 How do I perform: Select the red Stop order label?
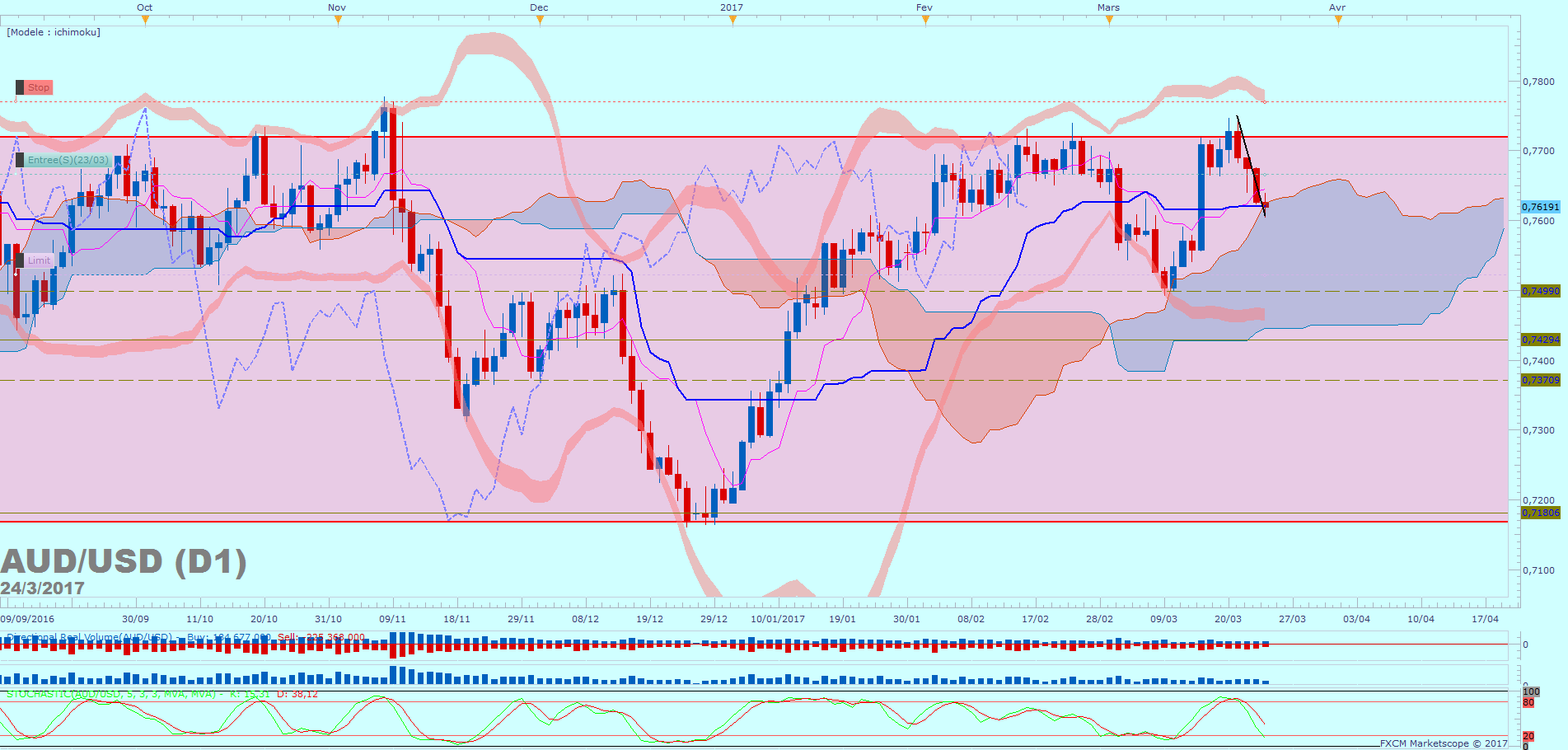(39, 87)
